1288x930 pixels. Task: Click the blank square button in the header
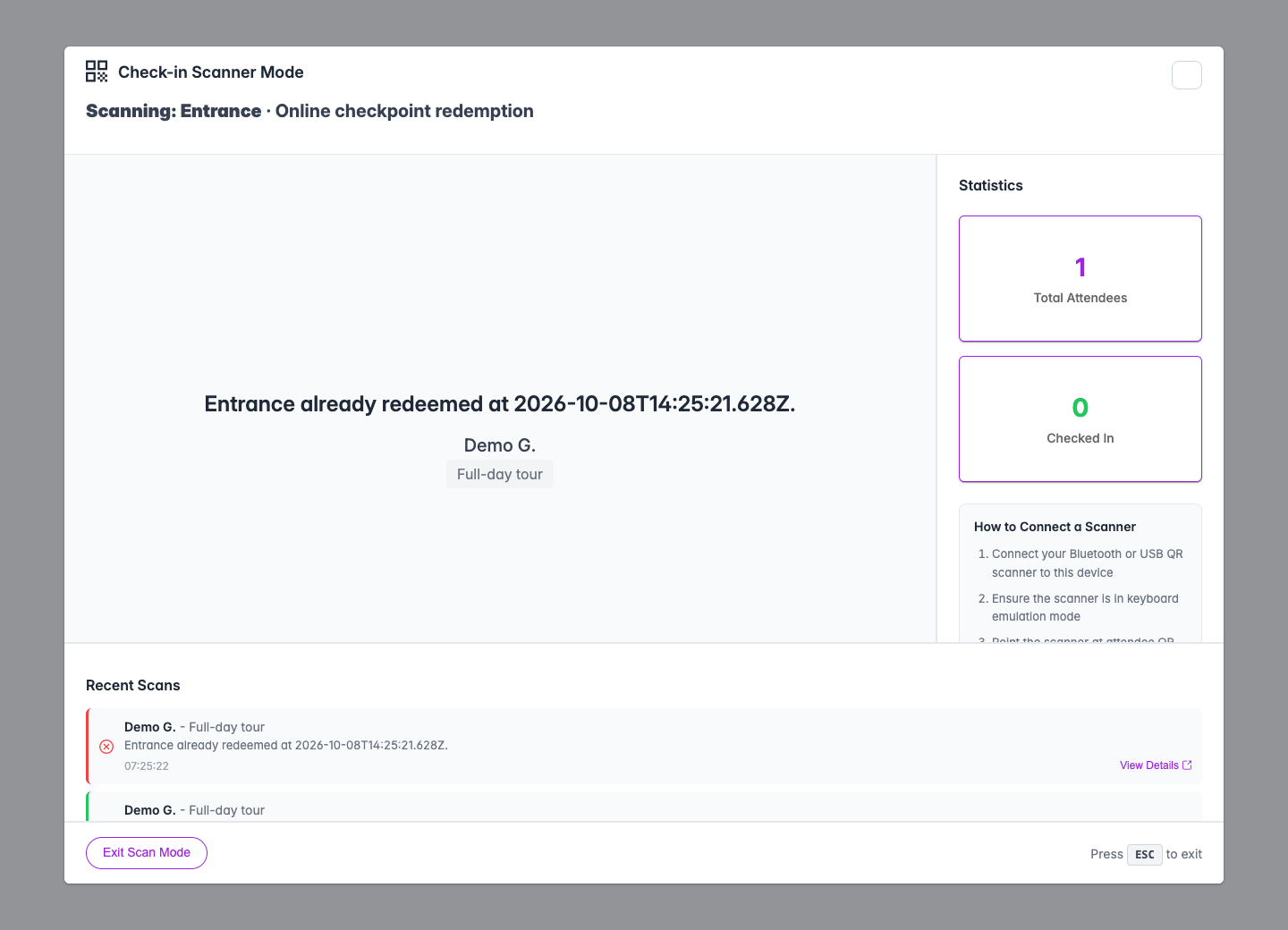pyautogui.click(x=1187, y=75)
